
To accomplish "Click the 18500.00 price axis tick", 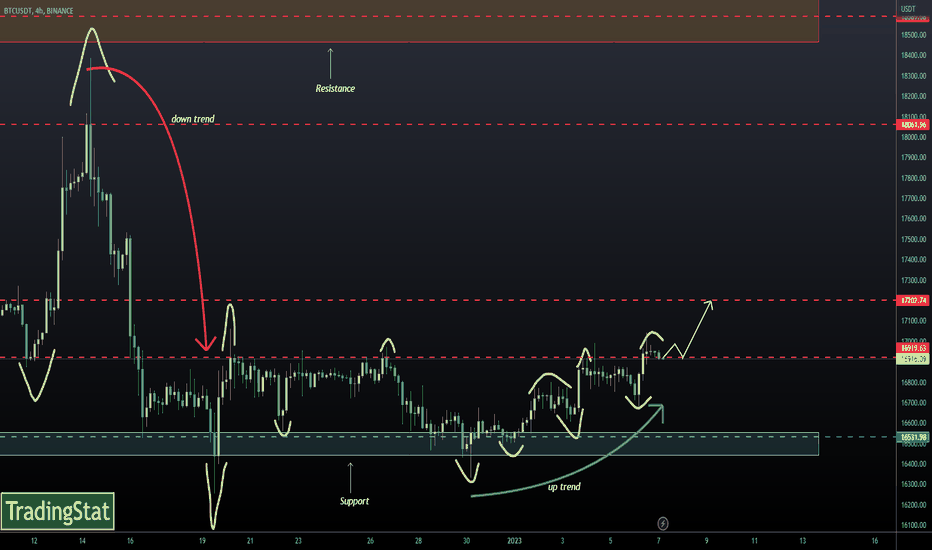I will [x=914, y=35].
